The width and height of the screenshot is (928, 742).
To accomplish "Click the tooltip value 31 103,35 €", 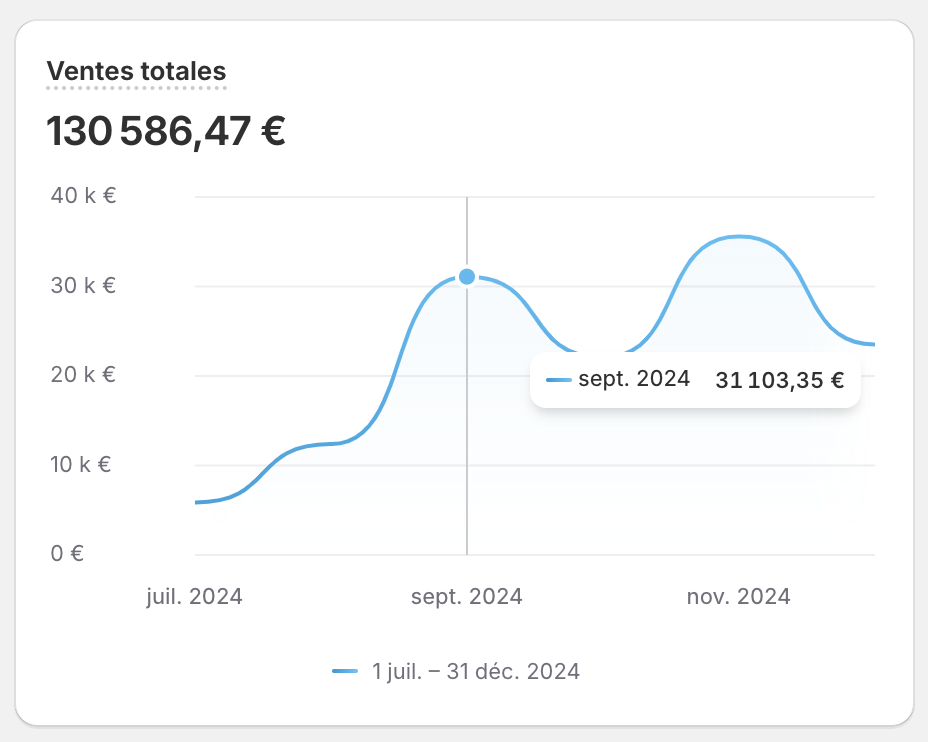I will [779, 380].
